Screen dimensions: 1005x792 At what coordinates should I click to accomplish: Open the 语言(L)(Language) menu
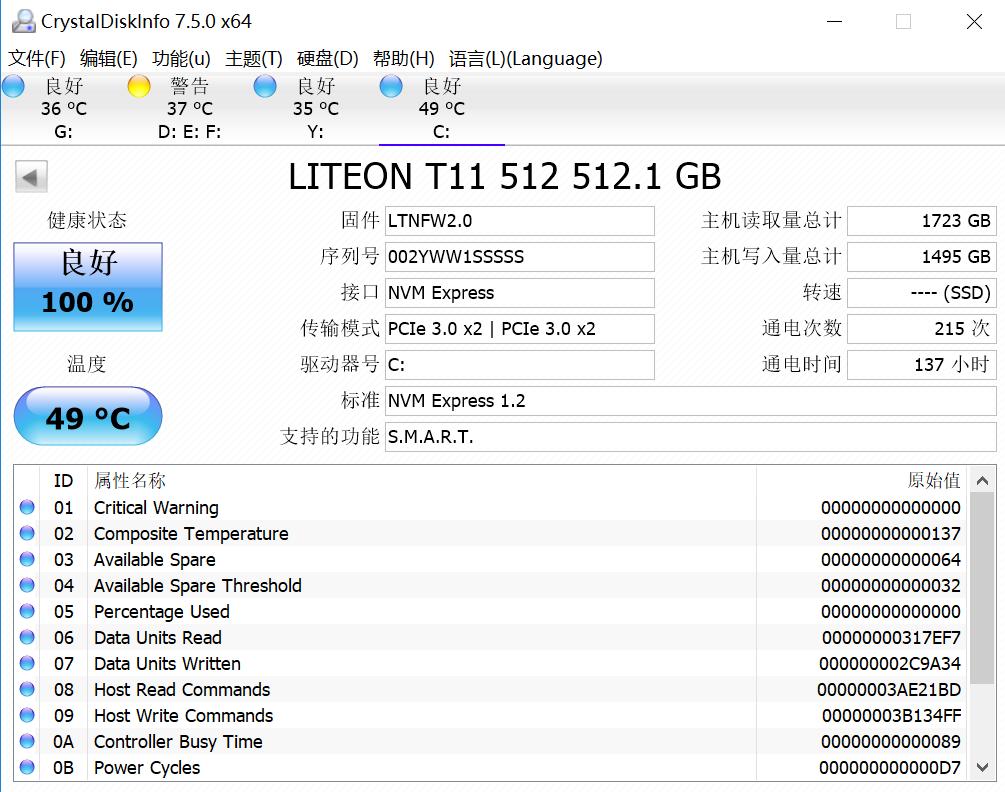(526, 58)
